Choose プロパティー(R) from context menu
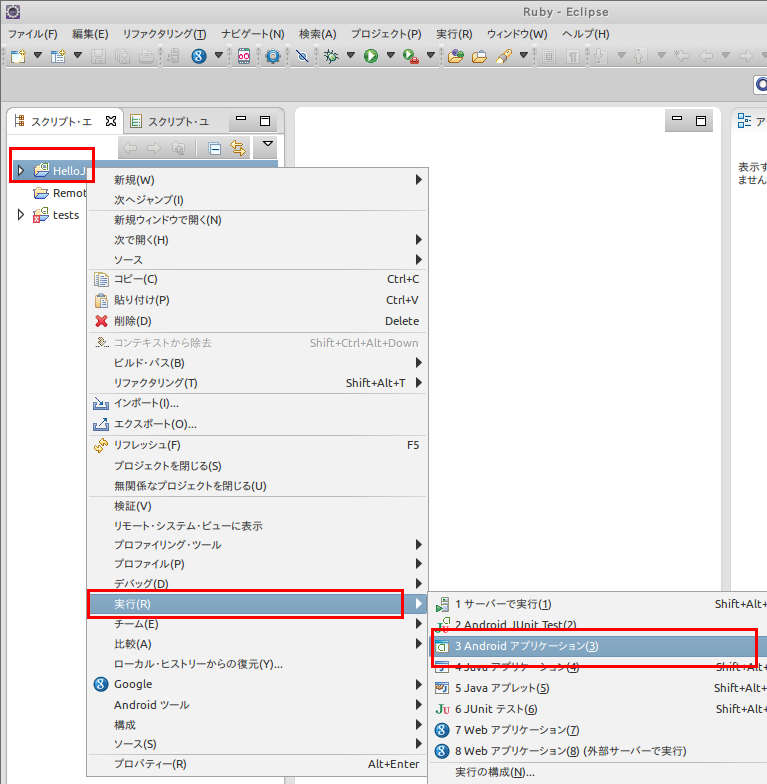The width and height of the screenshot is (767, 784). coord(258,764)
